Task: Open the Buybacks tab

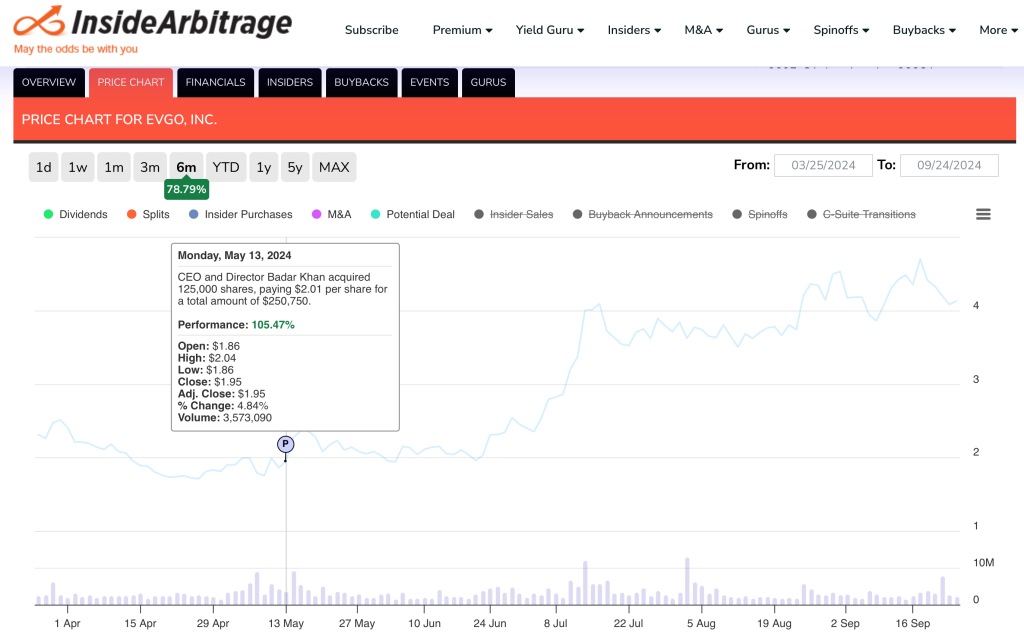Action: pyautogui.click(x=361, y=82)
